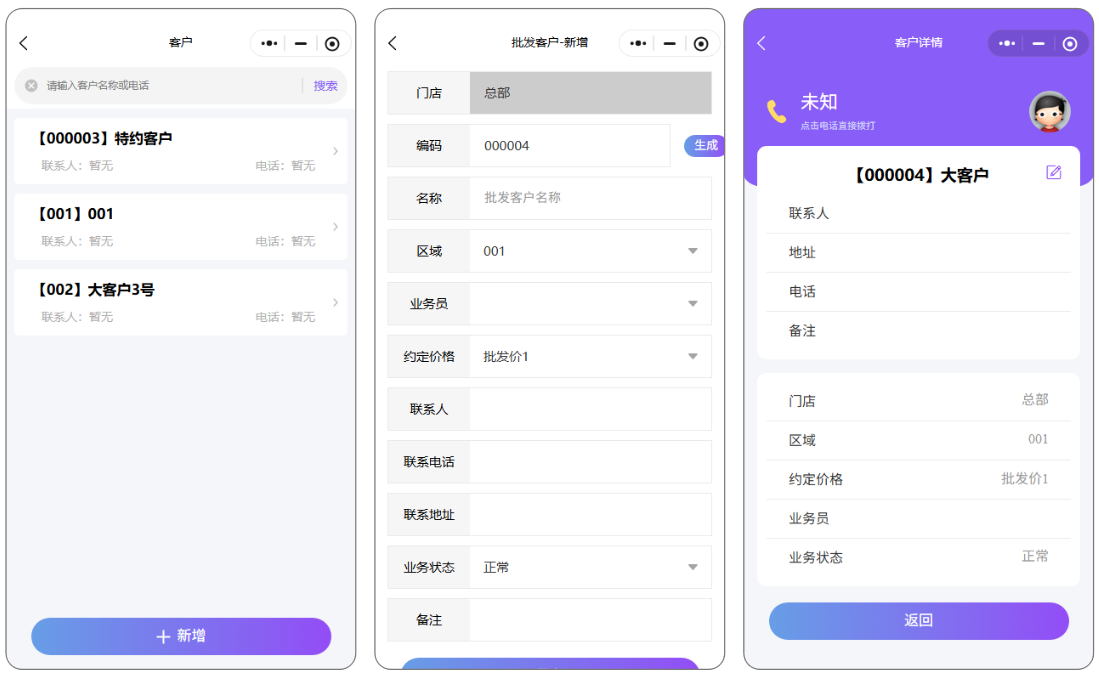Open the 【000003】特约客户 customer card
This screenshot has height=674, width=1099.
181,151
